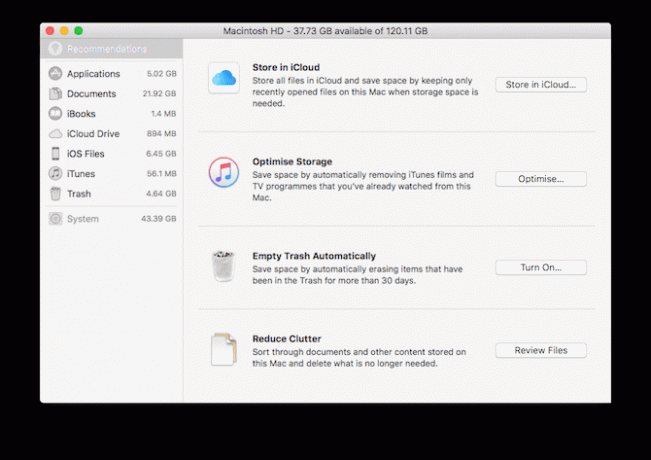Click the 894 MB iCloud Drive size
Viewport: 651px width, 460px height.
(x=162, y=133)
